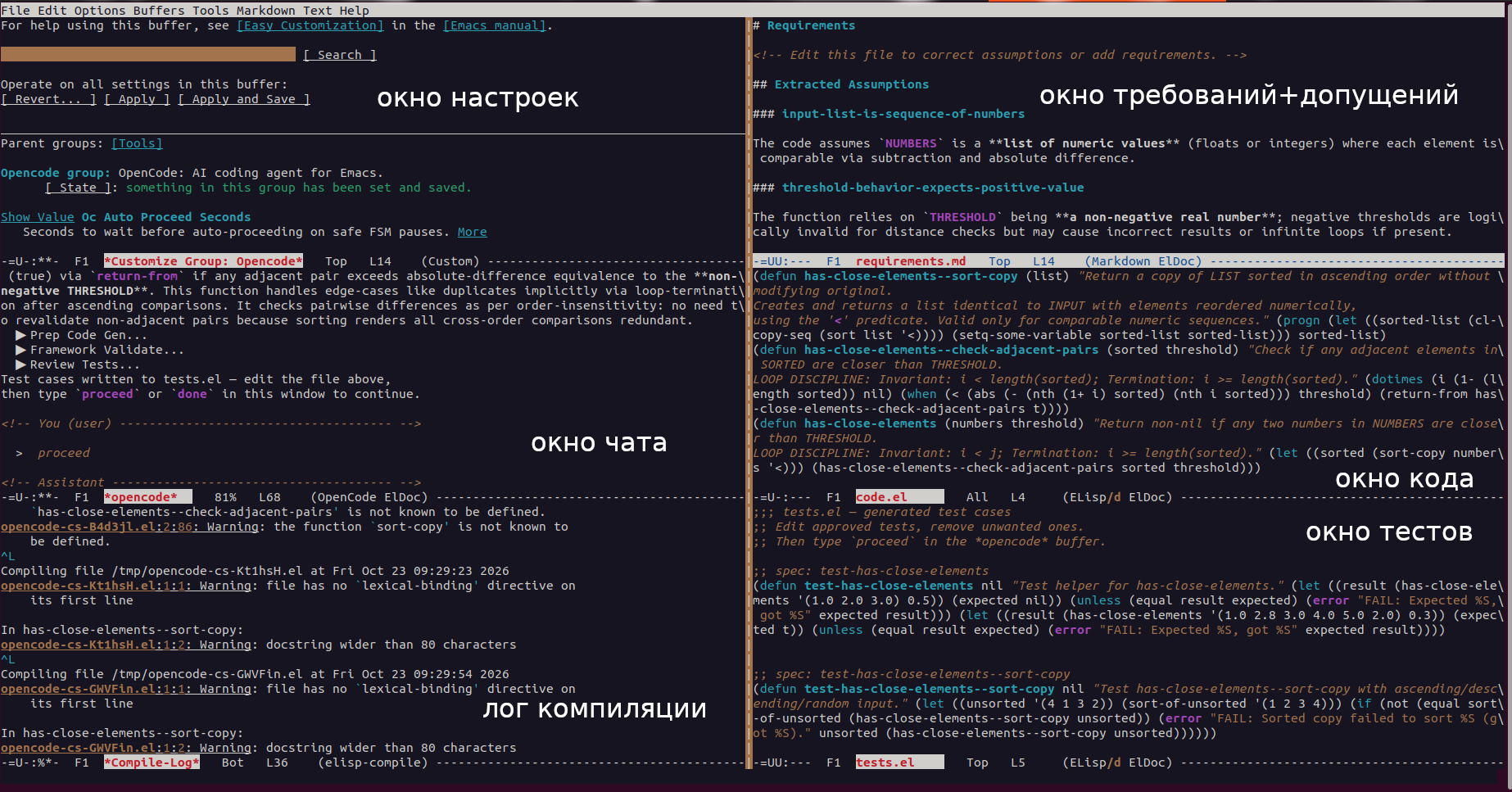Open the Edit menu
This screenshot has width=1512, height=792.
click(x=52, y=11)
